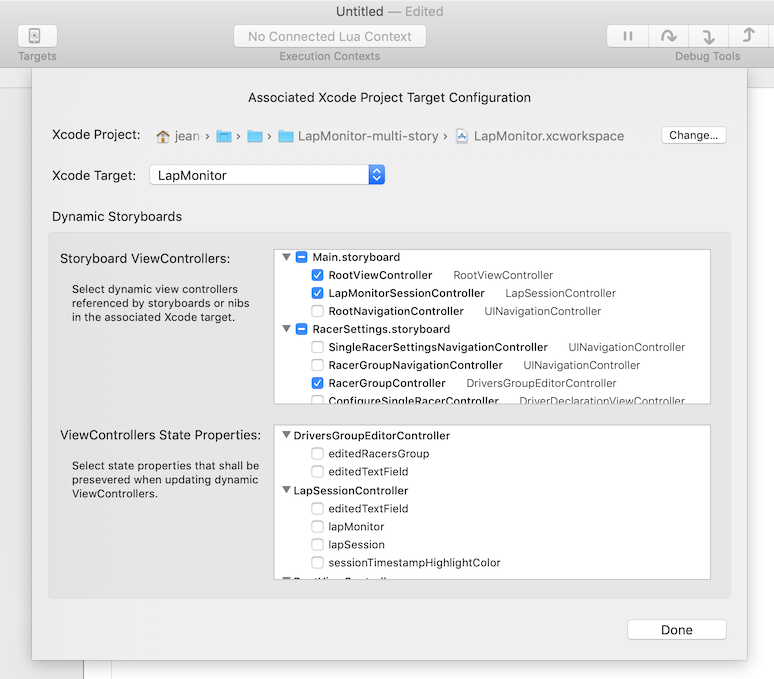
Task: Click the Debug Tools toolbar label
Action: coord(707,56)
